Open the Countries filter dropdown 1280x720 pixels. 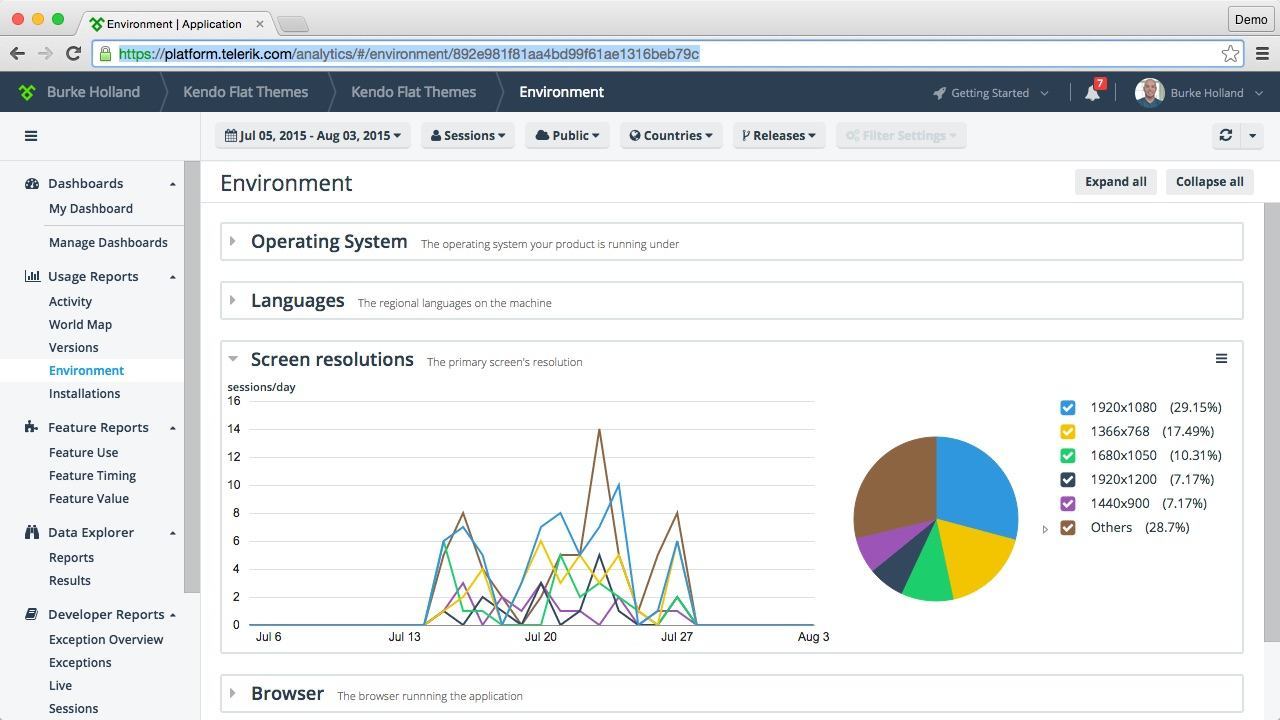point(670,136)
